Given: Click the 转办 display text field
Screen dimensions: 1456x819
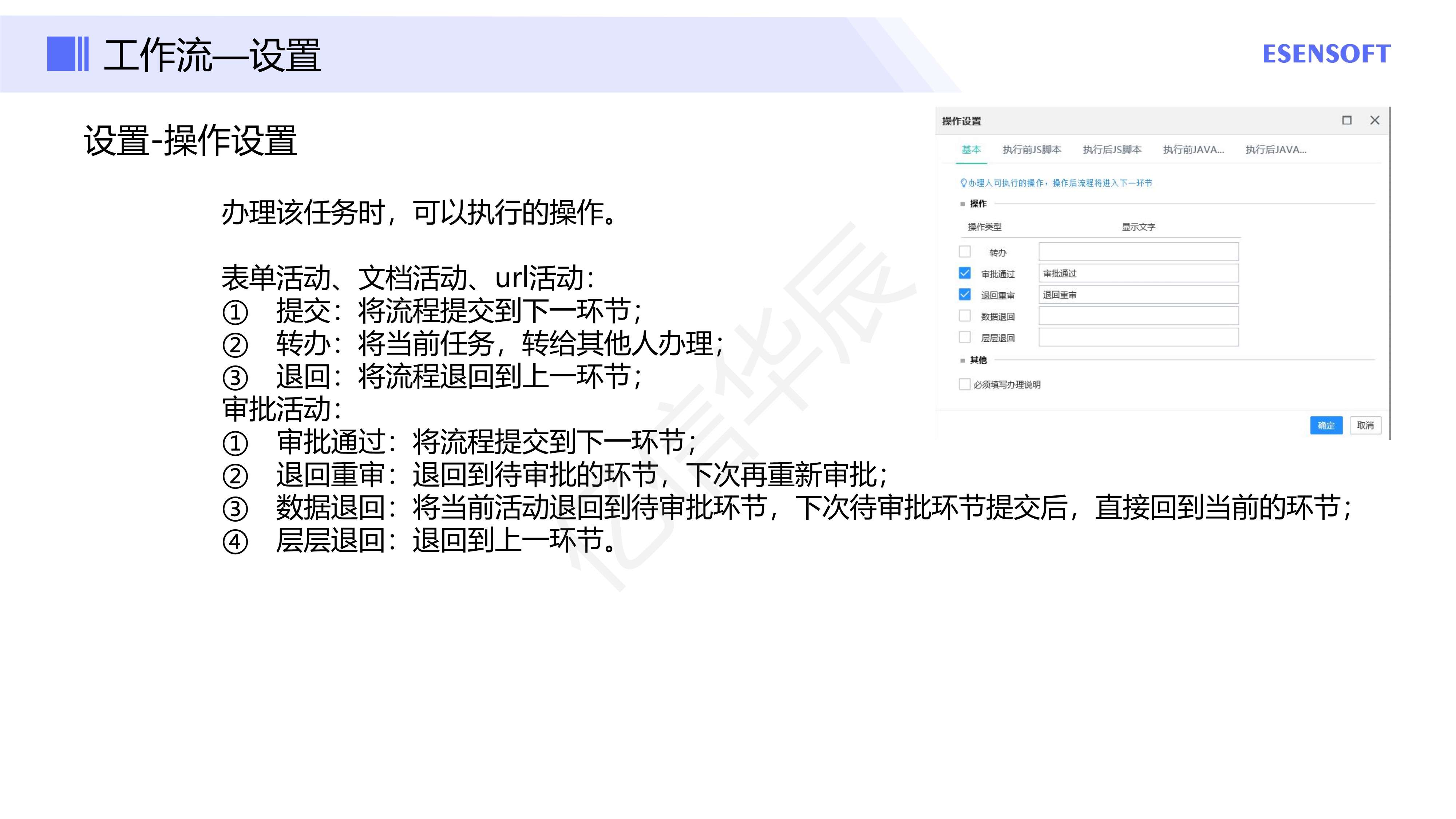Looking at the screenshot, I should coord(1138,252).
